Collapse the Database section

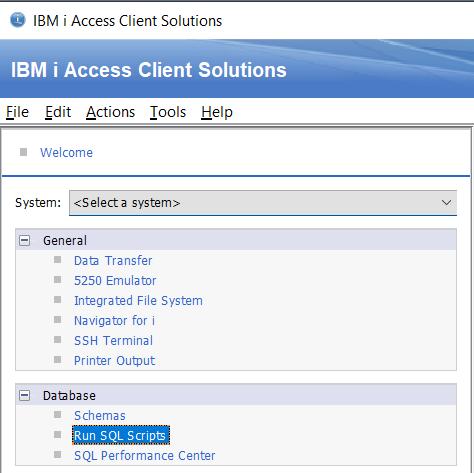point(24,395)
